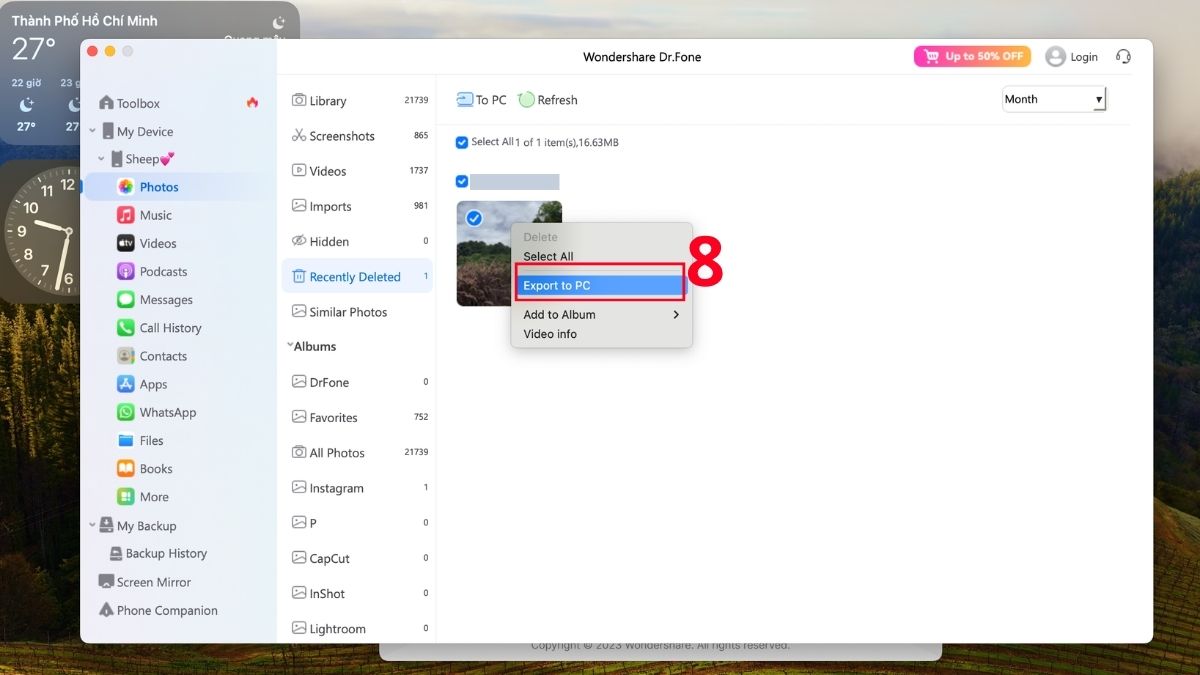Image resolution: width=1200 pixels, height=675 pixels.
Task: Click the selected video thumbnail
Action: click(484, 254)
